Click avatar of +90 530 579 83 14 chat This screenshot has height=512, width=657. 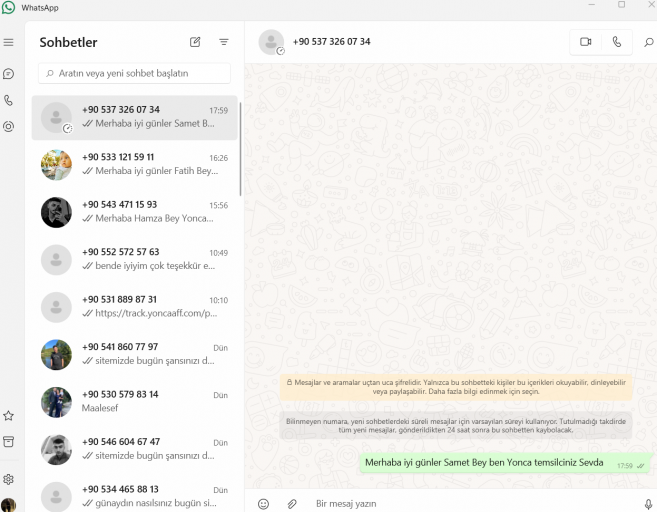(56, 402)
